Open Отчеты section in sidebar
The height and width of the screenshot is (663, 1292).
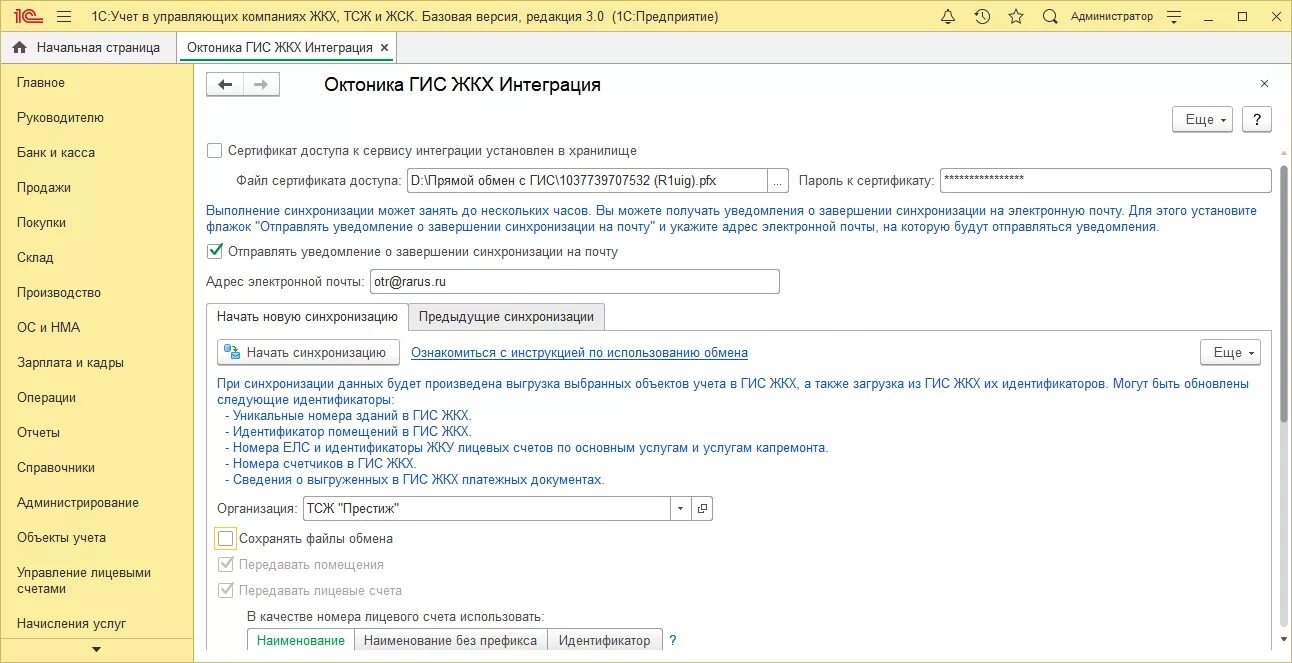point(38,432)
